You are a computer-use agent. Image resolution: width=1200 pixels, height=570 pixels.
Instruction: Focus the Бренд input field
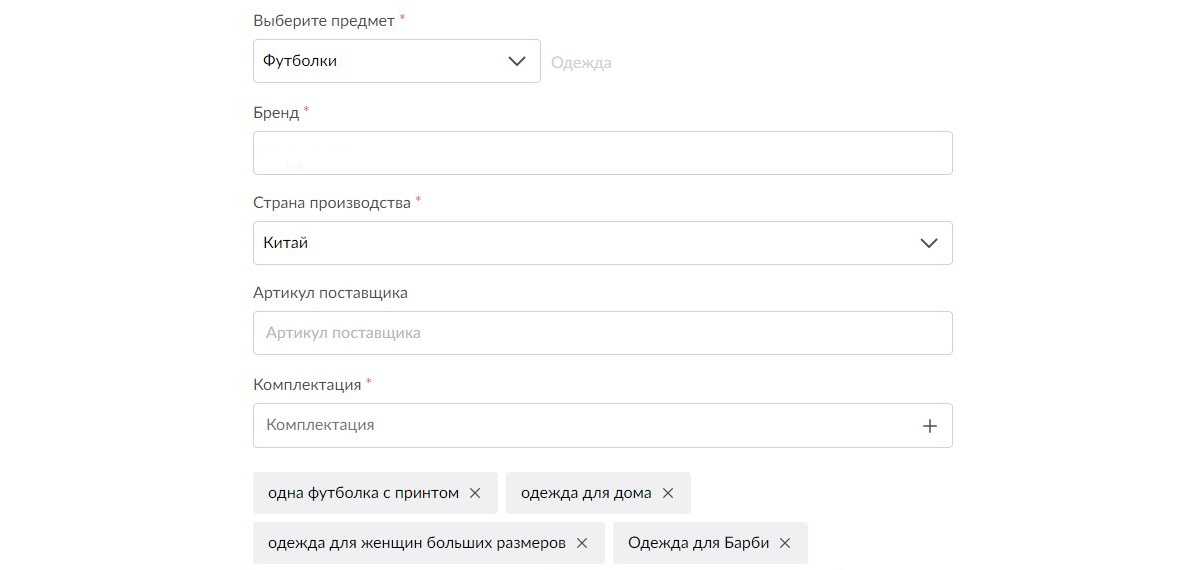click(x=602, y=153)
